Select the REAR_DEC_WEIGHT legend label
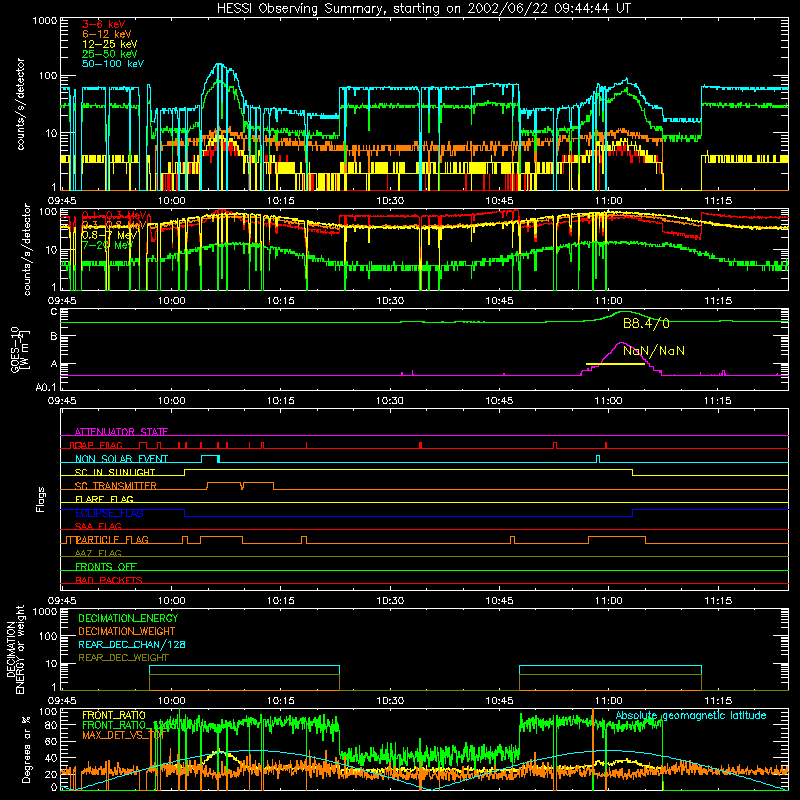 [x=123, y=658]
